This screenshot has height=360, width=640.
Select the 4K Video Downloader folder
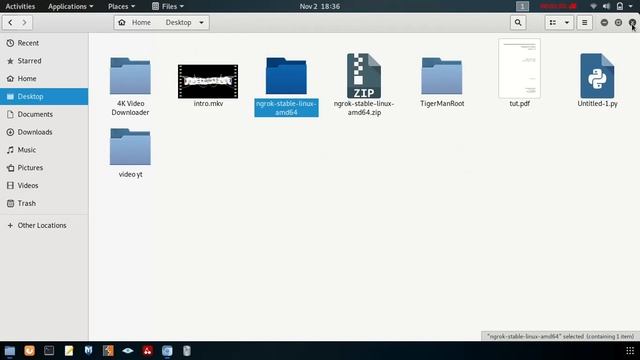130,76
